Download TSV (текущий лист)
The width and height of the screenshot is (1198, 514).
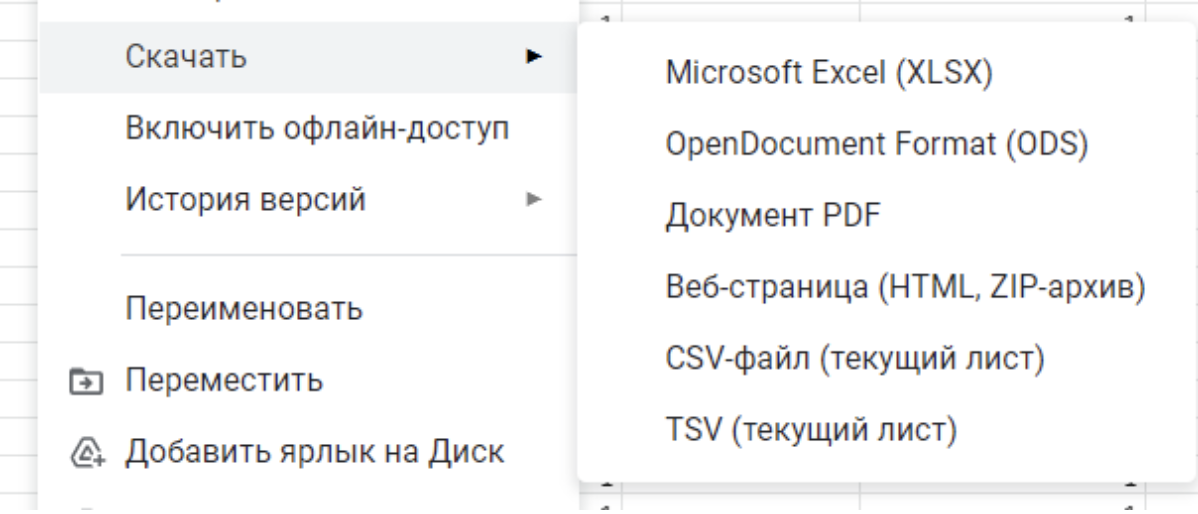[886, 431]
